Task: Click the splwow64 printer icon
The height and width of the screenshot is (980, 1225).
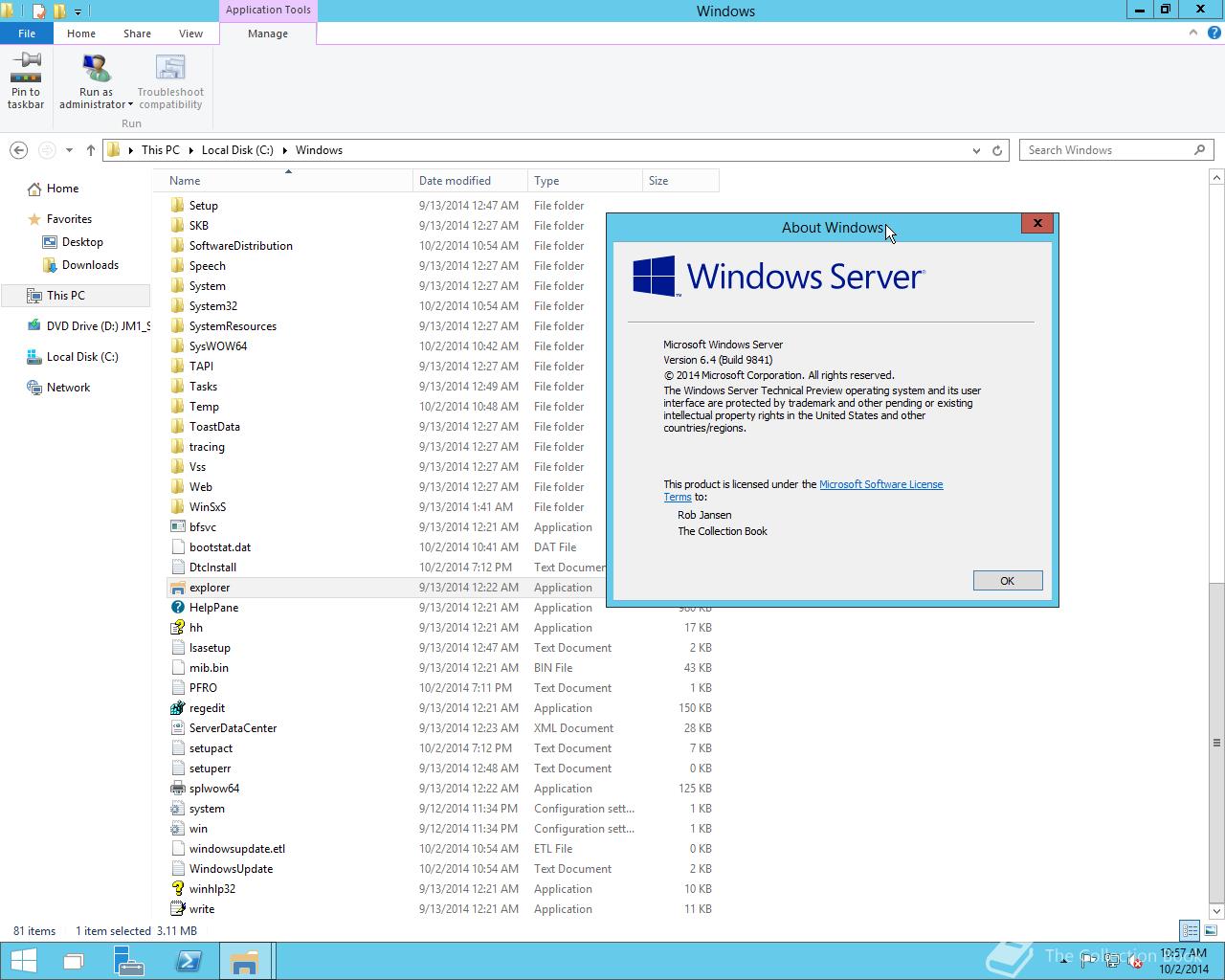Action: pos(177,789)
